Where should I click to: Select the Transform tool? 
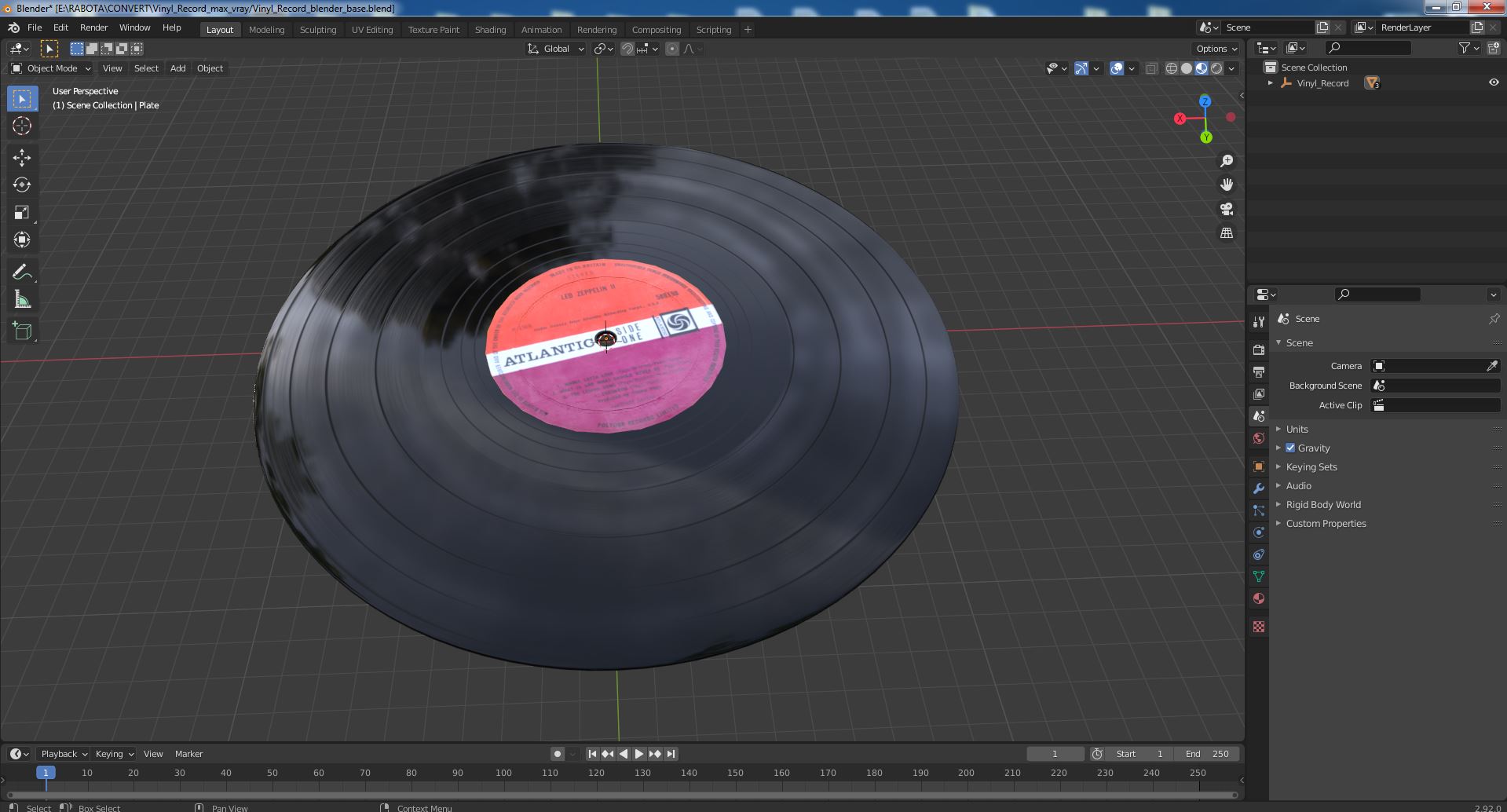[22, 240]
